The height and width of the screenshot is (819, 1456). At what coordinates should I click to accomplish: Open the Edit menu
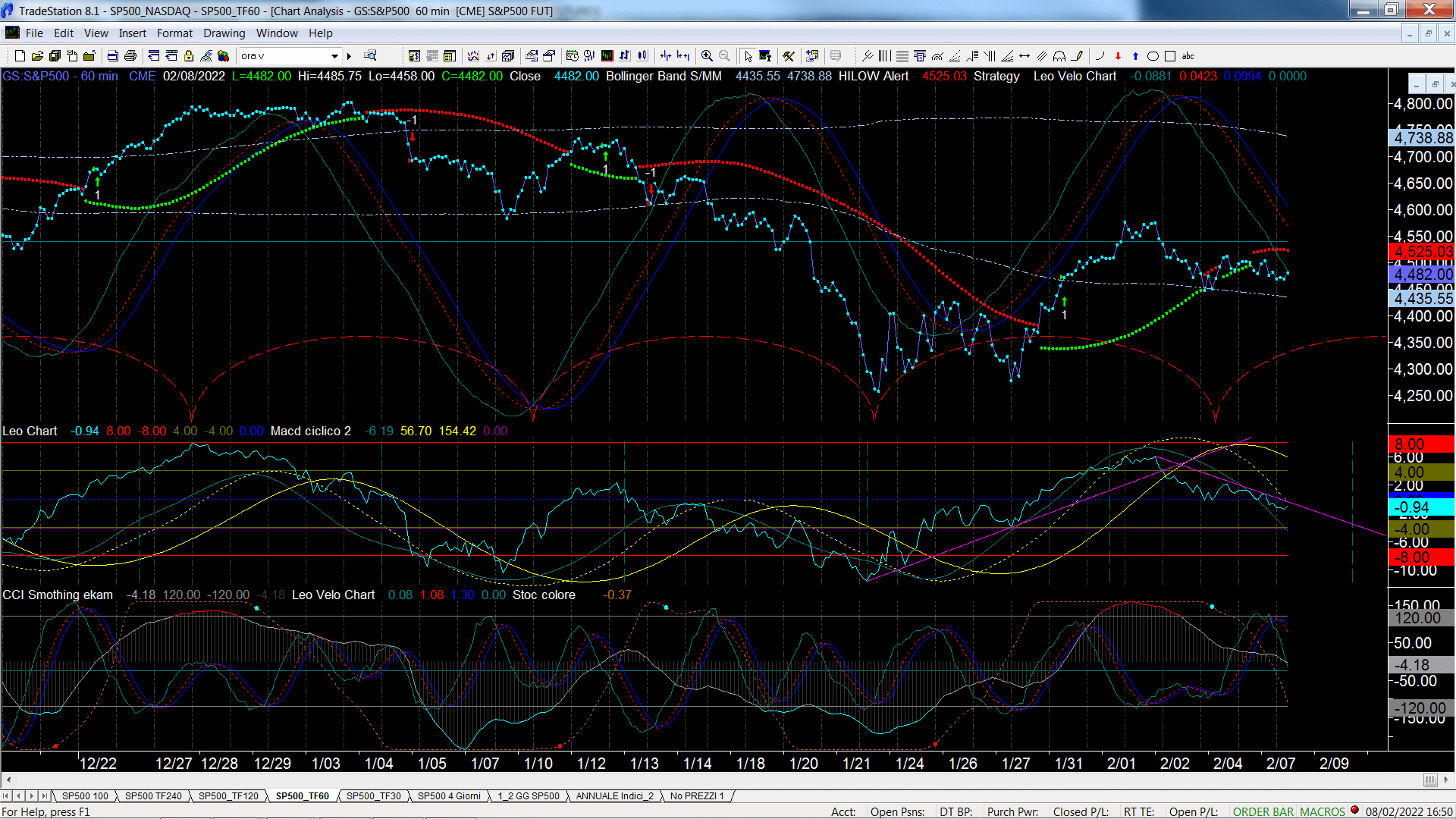pyautogui.click(x=64, y=33)
